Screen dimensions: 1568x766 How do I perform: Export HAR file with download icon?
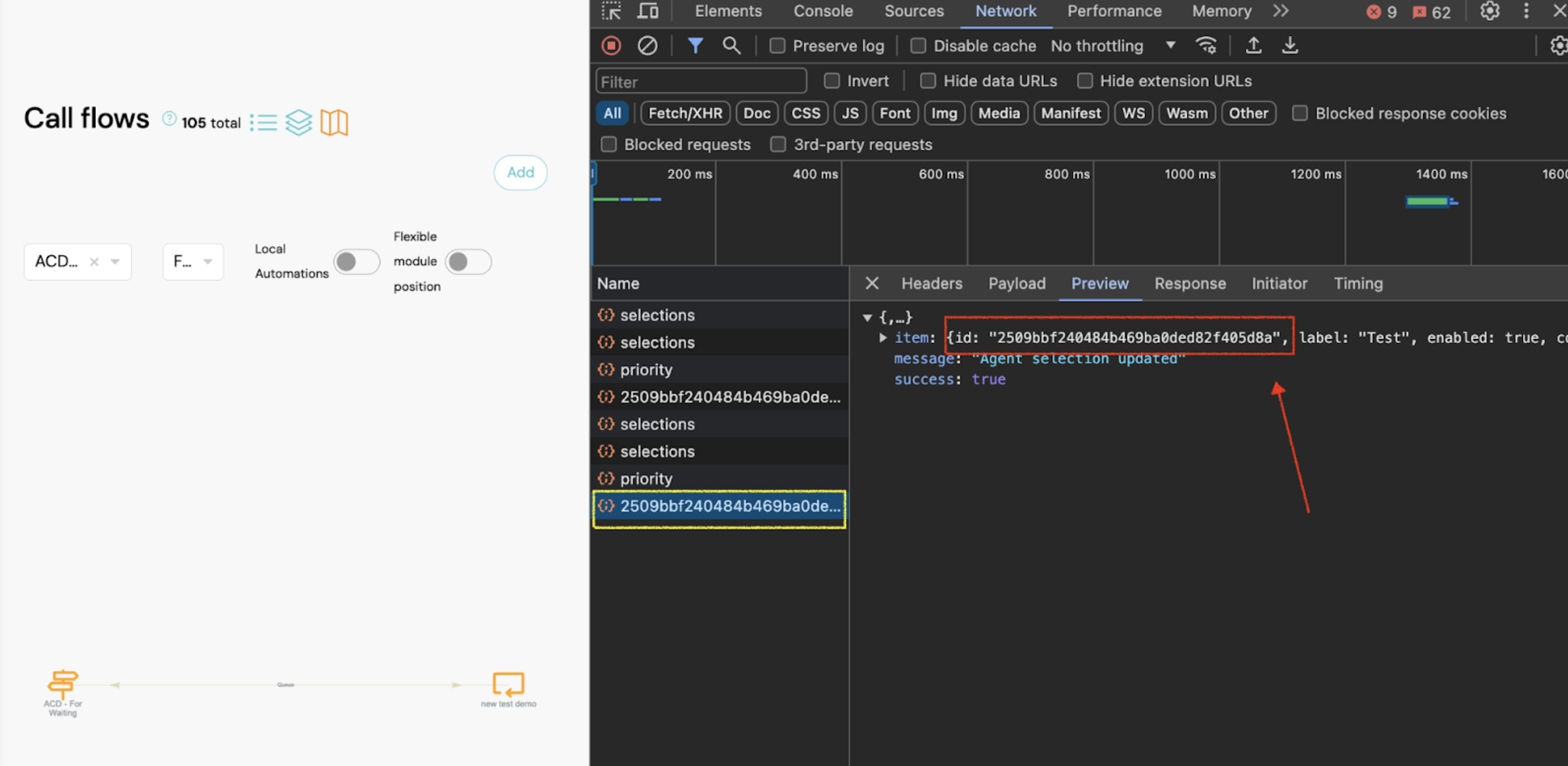tap(1289, 46)
